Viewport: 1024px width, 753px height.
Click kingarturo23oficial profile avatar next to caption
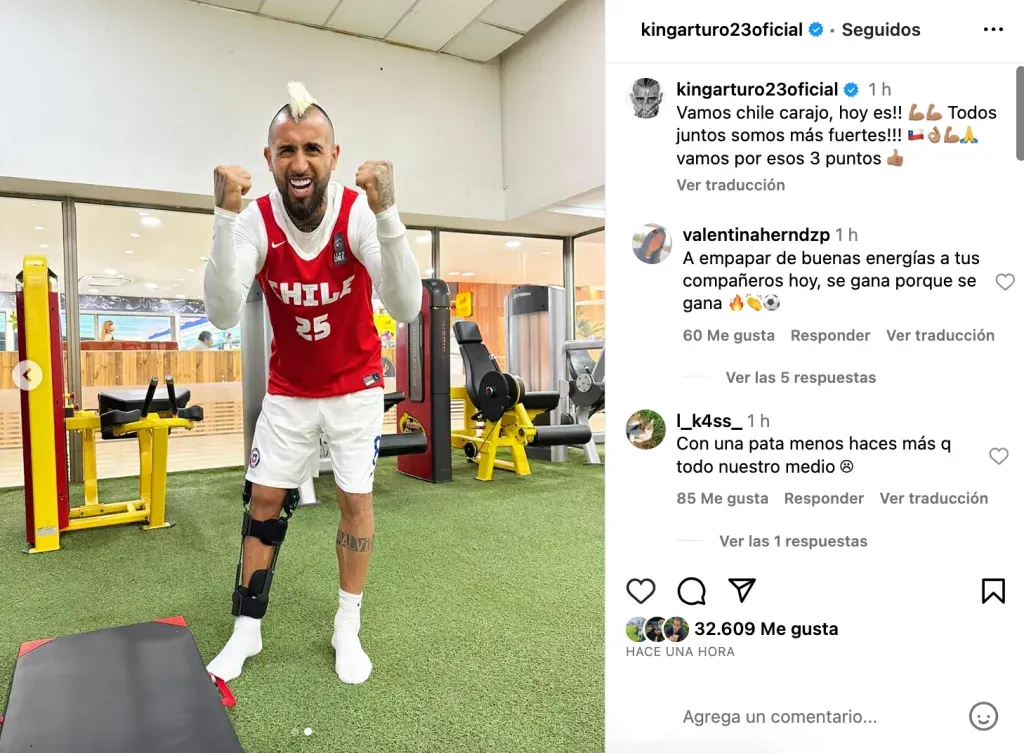pos(646,98)
